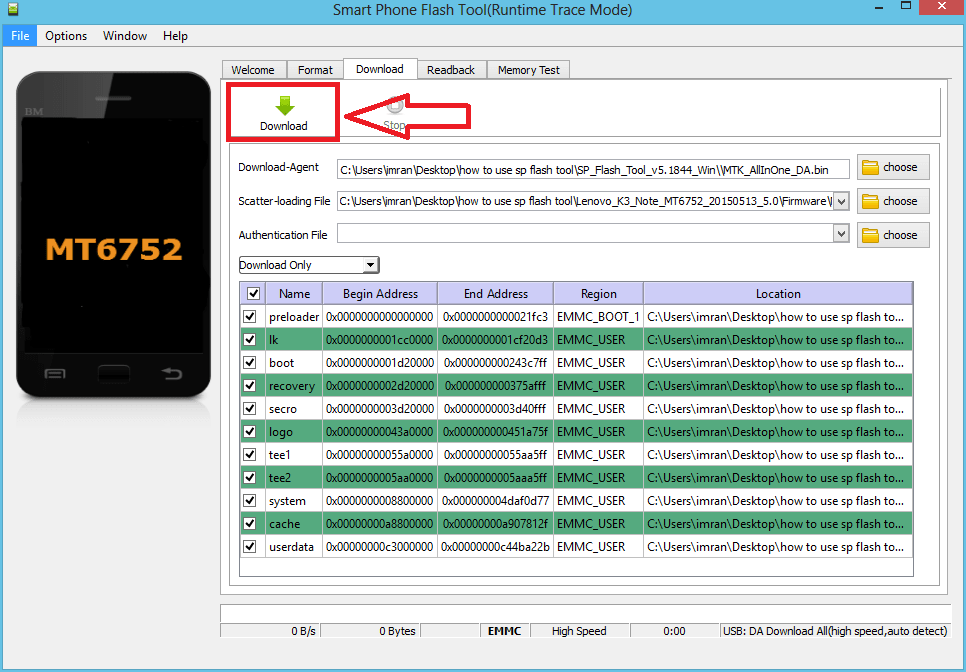Screen dimensions: 966x672
Task: Click the green Download arrow button
Action: tap(283, 113)
